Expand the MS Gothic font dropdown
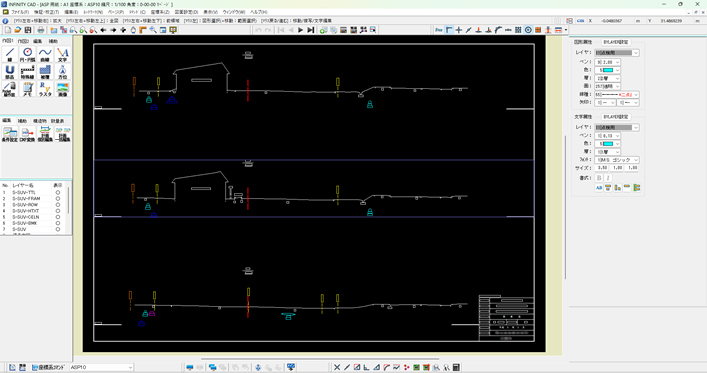The image size is (707, 373). pos(616,160)
